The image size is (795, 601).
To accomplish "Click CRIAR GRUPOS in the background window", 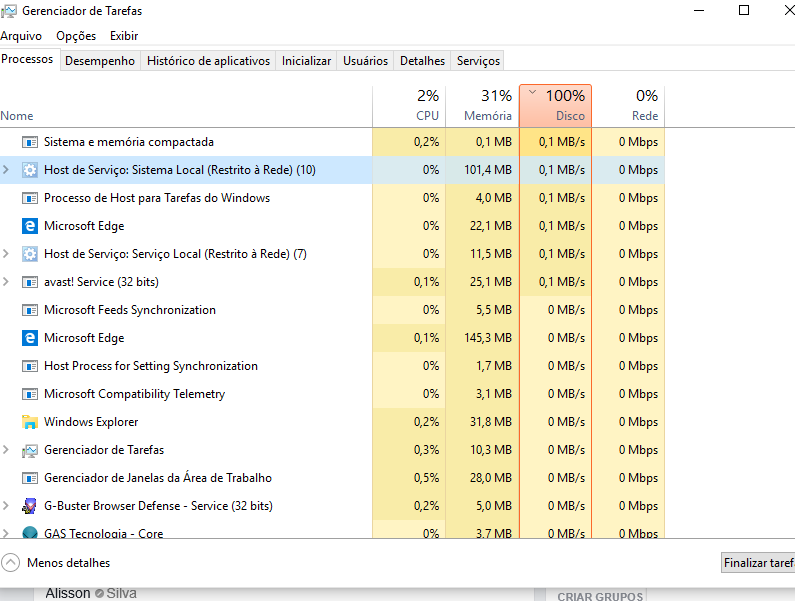I will (600, 596).
